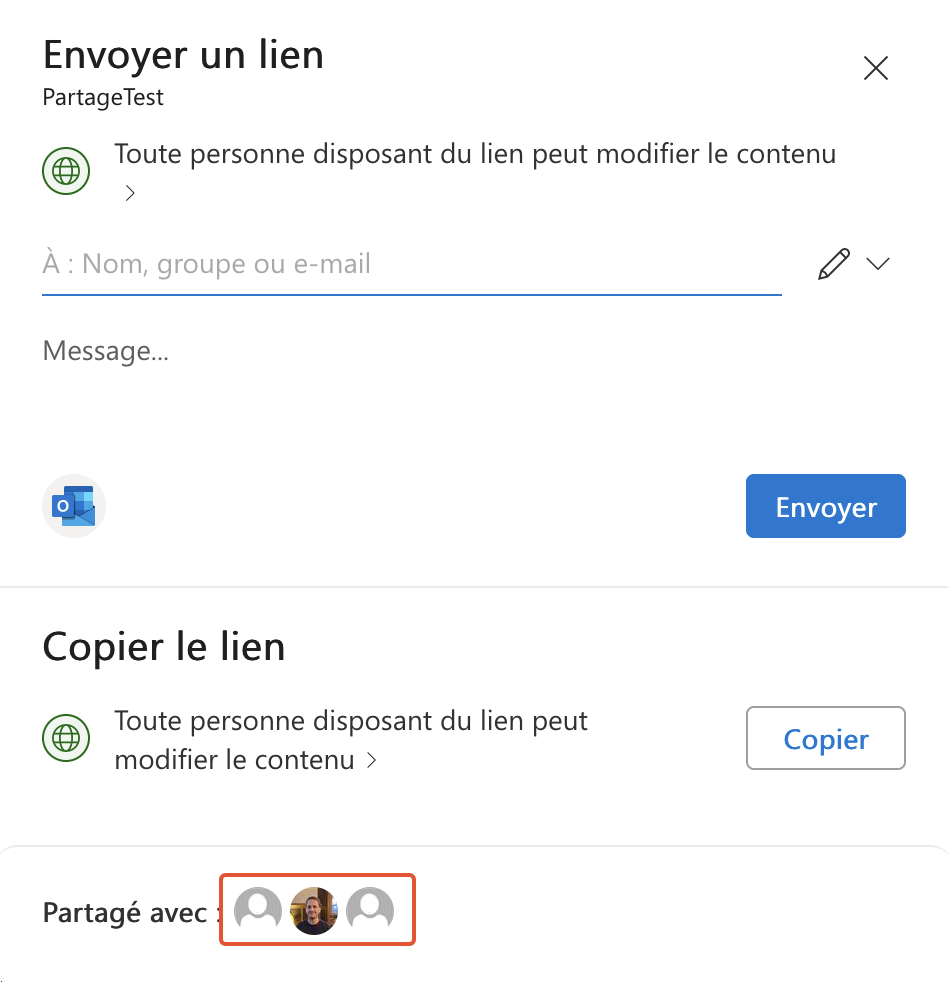Click the PartageTest file name
The width and height of the screenshot is (948, 982).
(103, 98)
